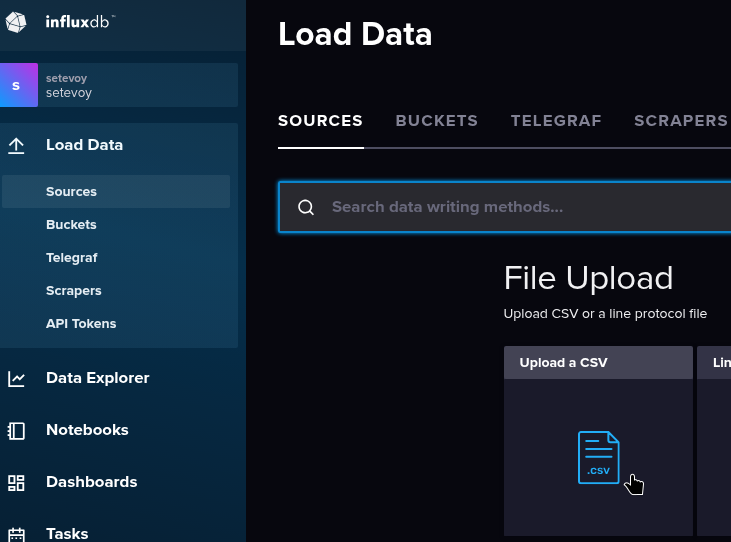
Task: Click the Upload a CSV card header
Action: pyautogui.click(x=598, y=363)
